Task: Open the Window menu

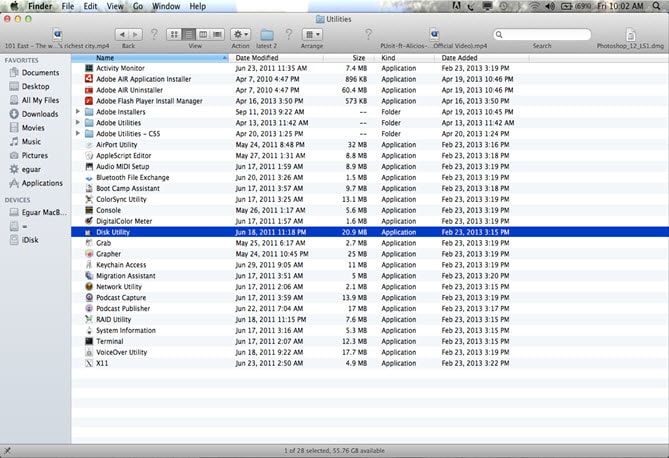Action: pyautogui.click(x=166, y=6)
